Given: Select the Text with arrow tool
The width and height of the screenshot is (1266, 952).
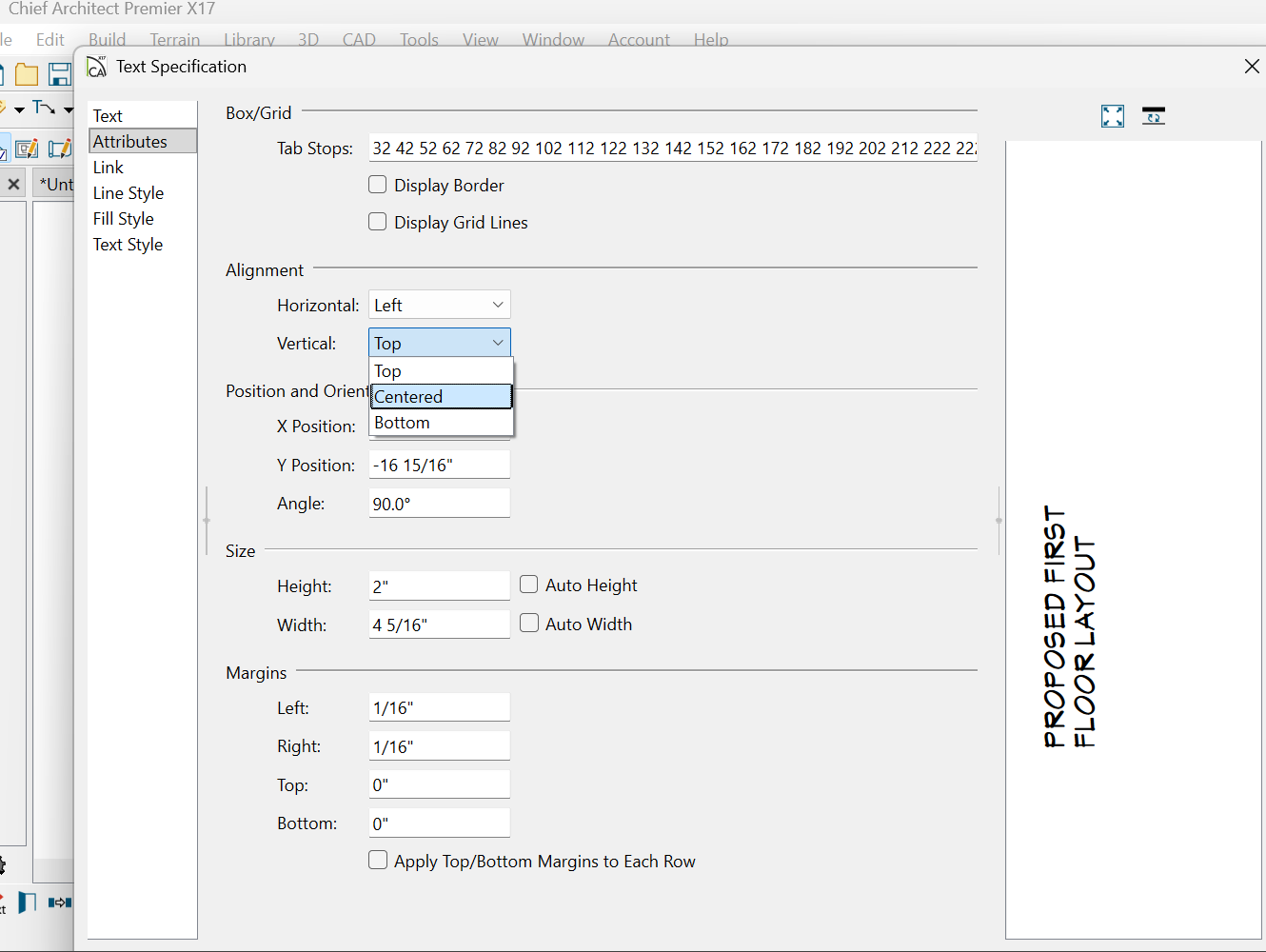Looking at the screenshot, I should [44, 109].
